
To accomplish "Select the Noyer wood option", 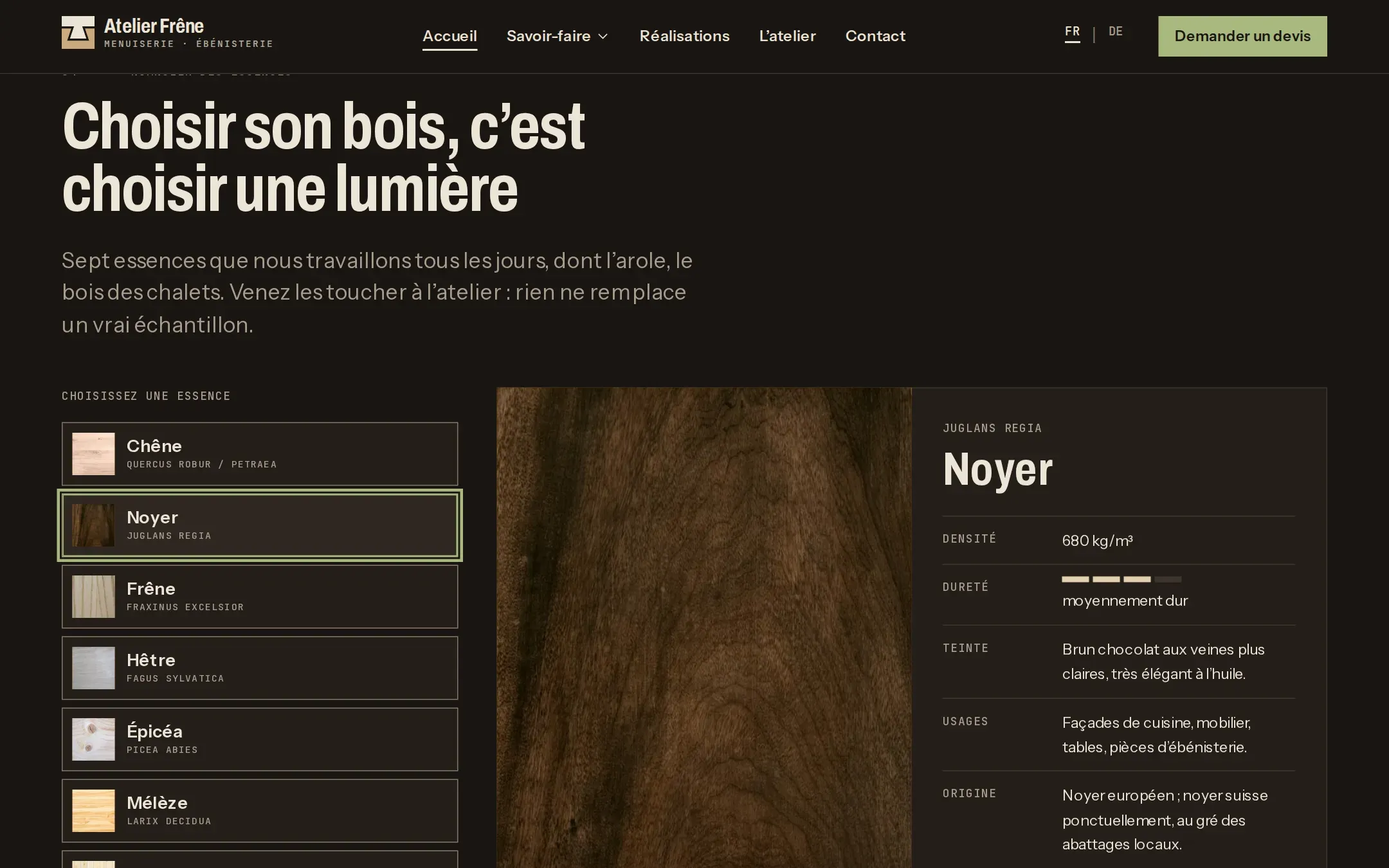I will 260,525.
